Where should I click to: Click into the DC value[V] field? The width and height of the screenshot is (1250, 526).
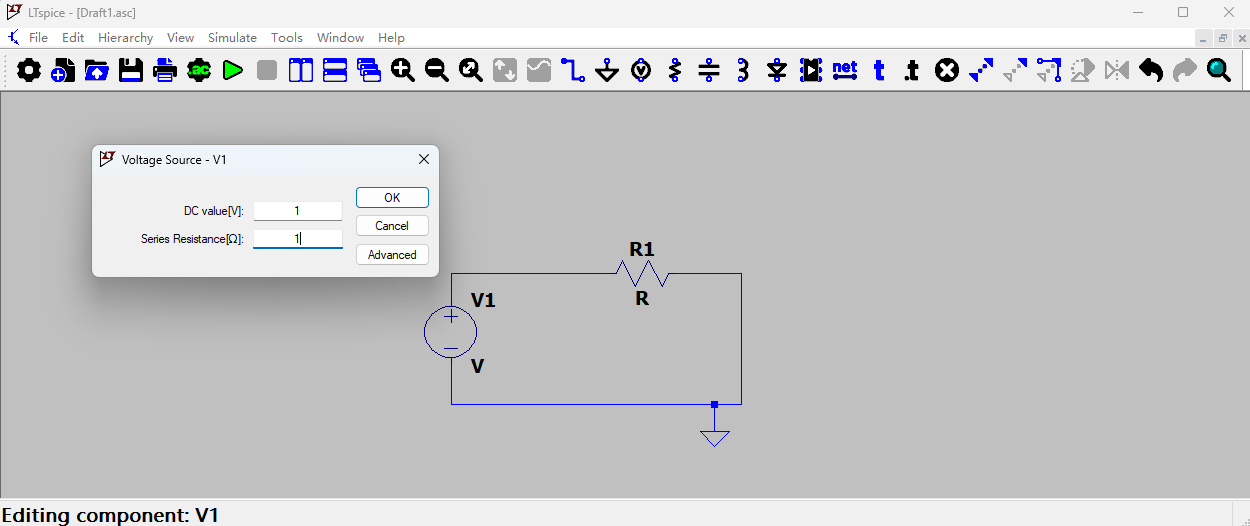point(298,211)
